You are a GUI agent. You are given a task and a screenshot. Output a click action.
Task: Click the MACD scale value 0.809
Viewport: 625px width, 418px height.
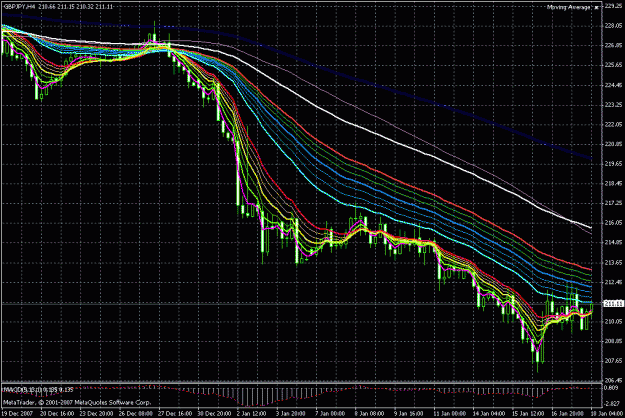point(611,387)
